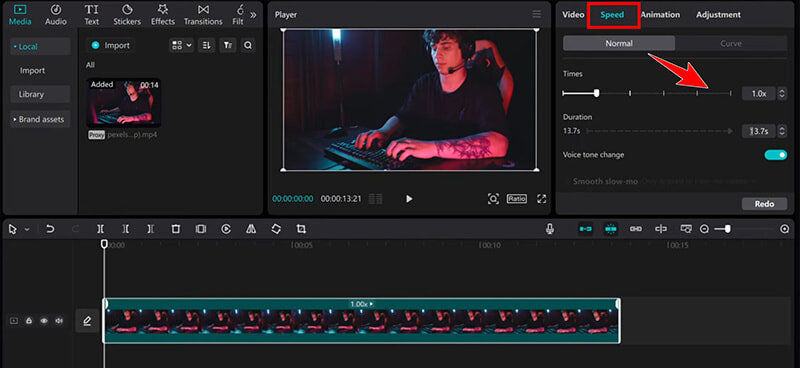Select the imported pexels video thumbnail
This screenshot has width=800, height=368.
pos(123,102)
